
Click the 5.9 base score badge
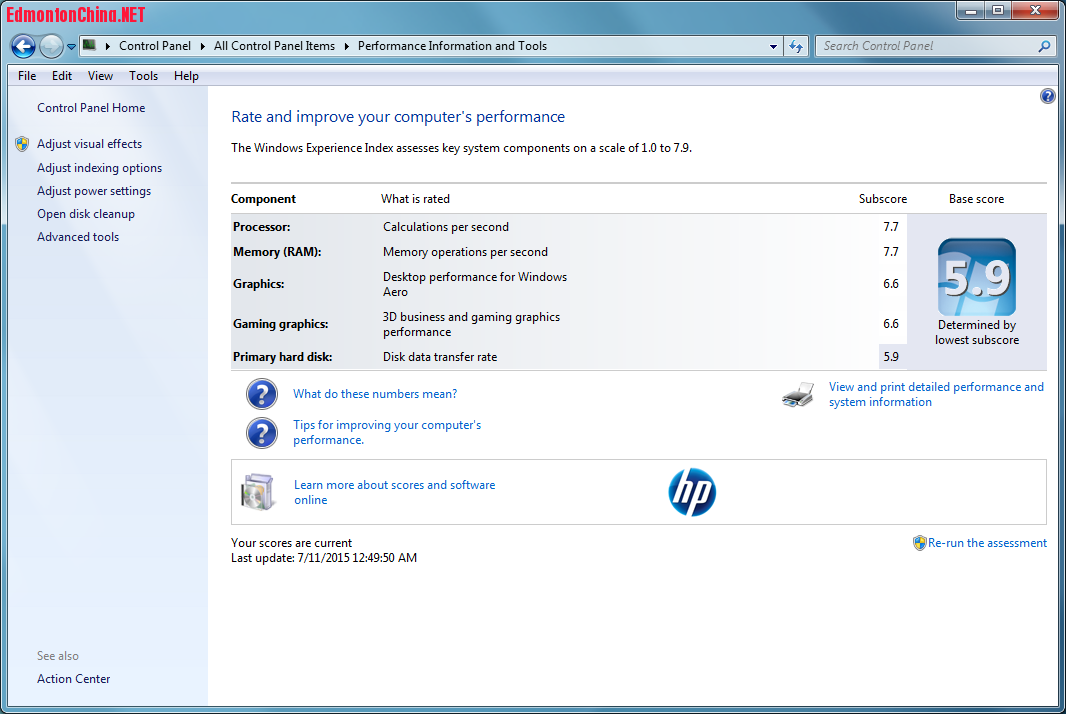pos(976,278)
